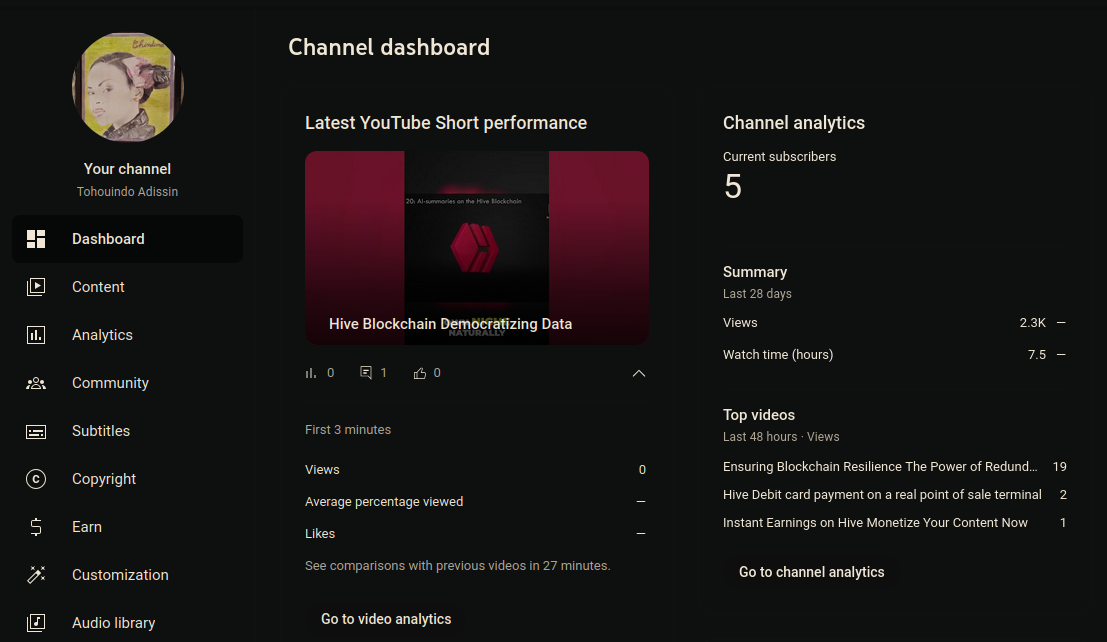Viewport: 1107px width, 642px height.
Task: Open Instant Earnings on Hive top video
Action: [875, 523]
